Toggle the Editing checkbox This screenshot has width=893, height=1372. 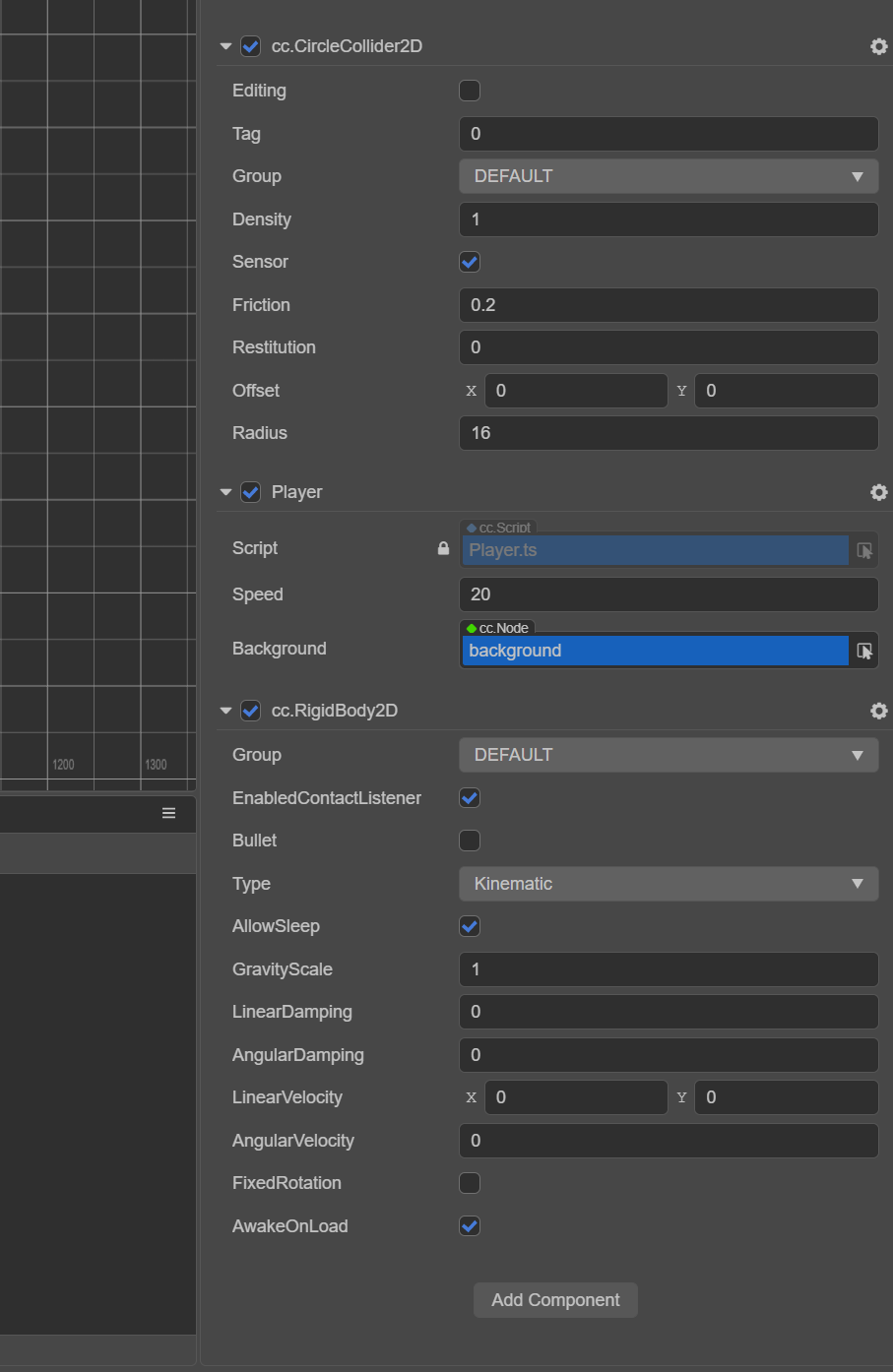click(x=470, y=91)
